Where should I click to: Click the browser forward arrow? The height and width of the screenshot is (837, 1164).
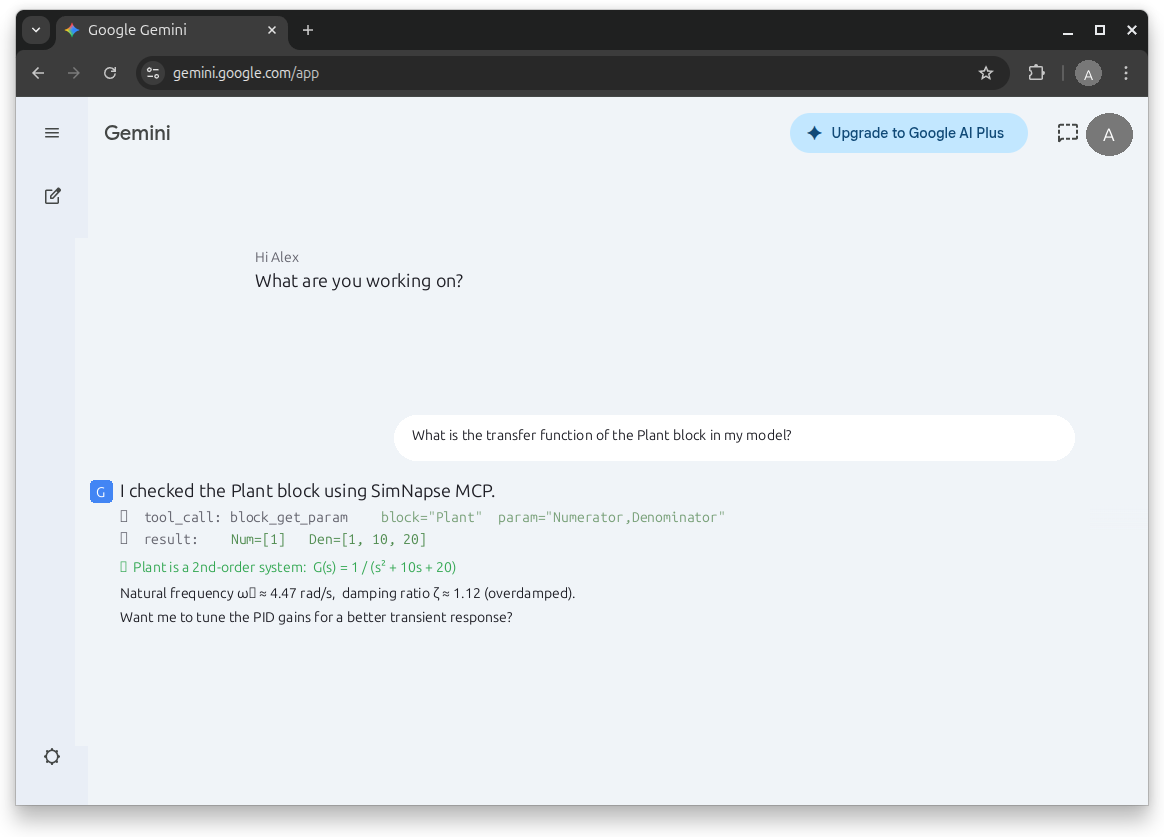73,73
